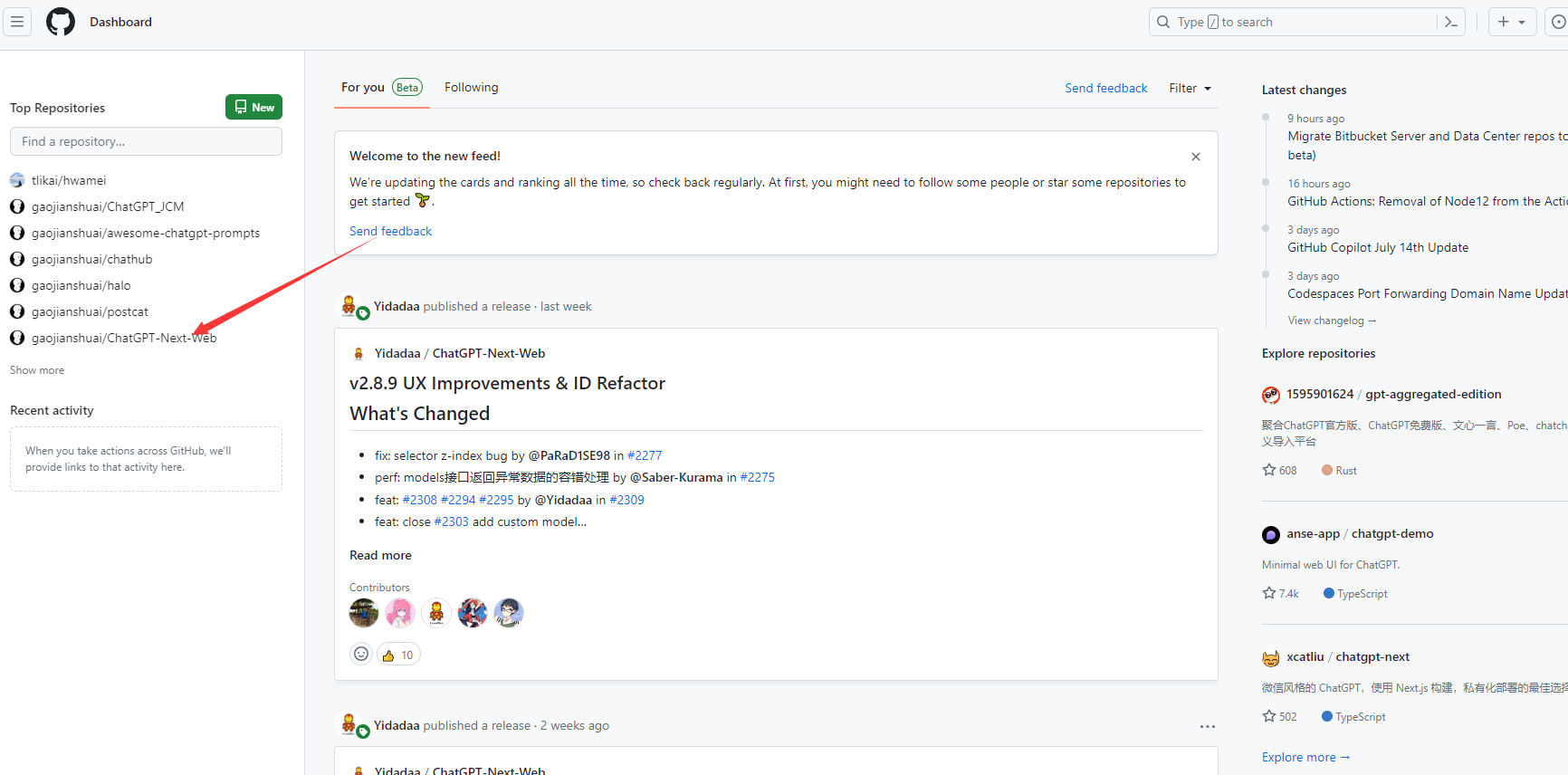This screenshot has height=775, width=1568.
Task: Click the Dashboard header title
Action: tap(120, 22)
